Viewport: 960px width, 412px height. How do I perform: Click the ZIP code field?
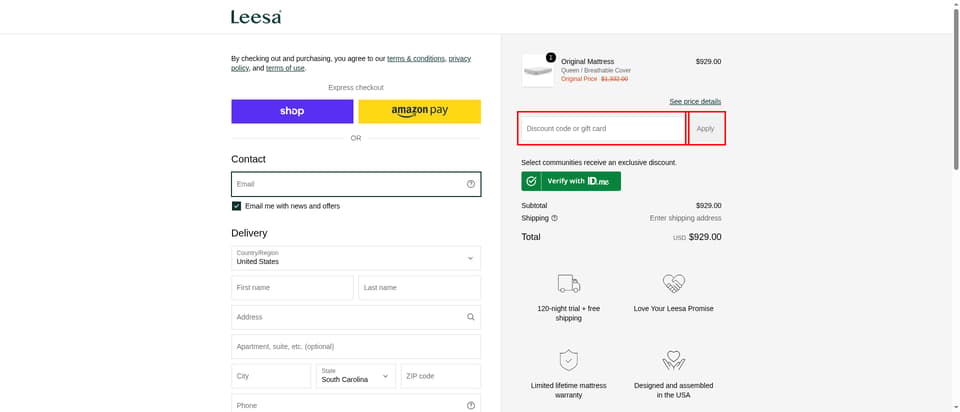pyautogui.click(x=441, y=376)
